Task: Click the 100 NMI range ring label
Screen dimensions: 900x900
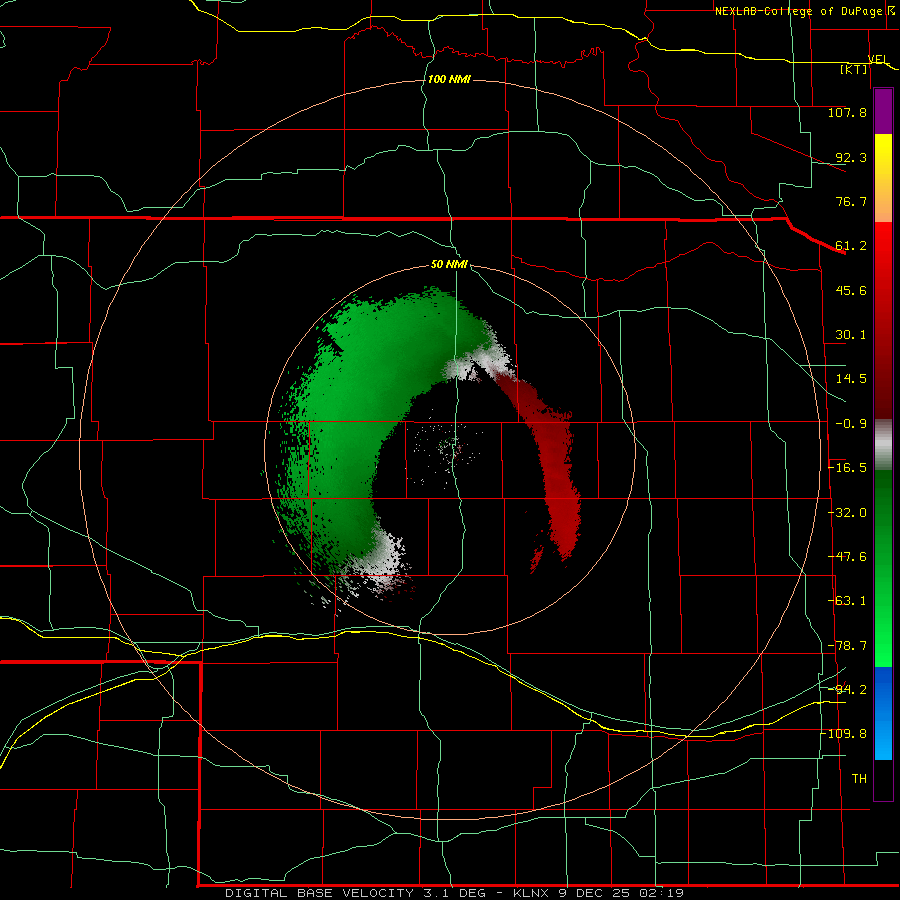Action: tap(449, 79)
